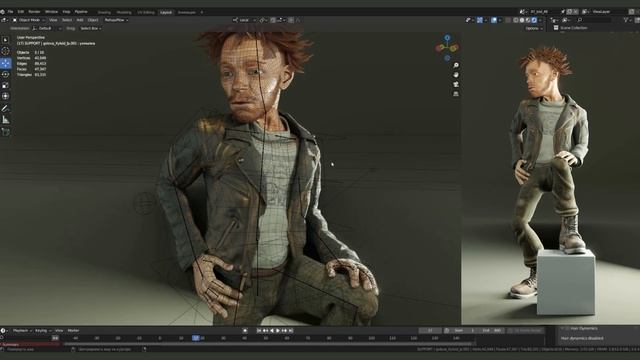This screenshot has width=640, height=360.
Task: Open the Object Mode dropdown
Action: [x=28, y=20]
